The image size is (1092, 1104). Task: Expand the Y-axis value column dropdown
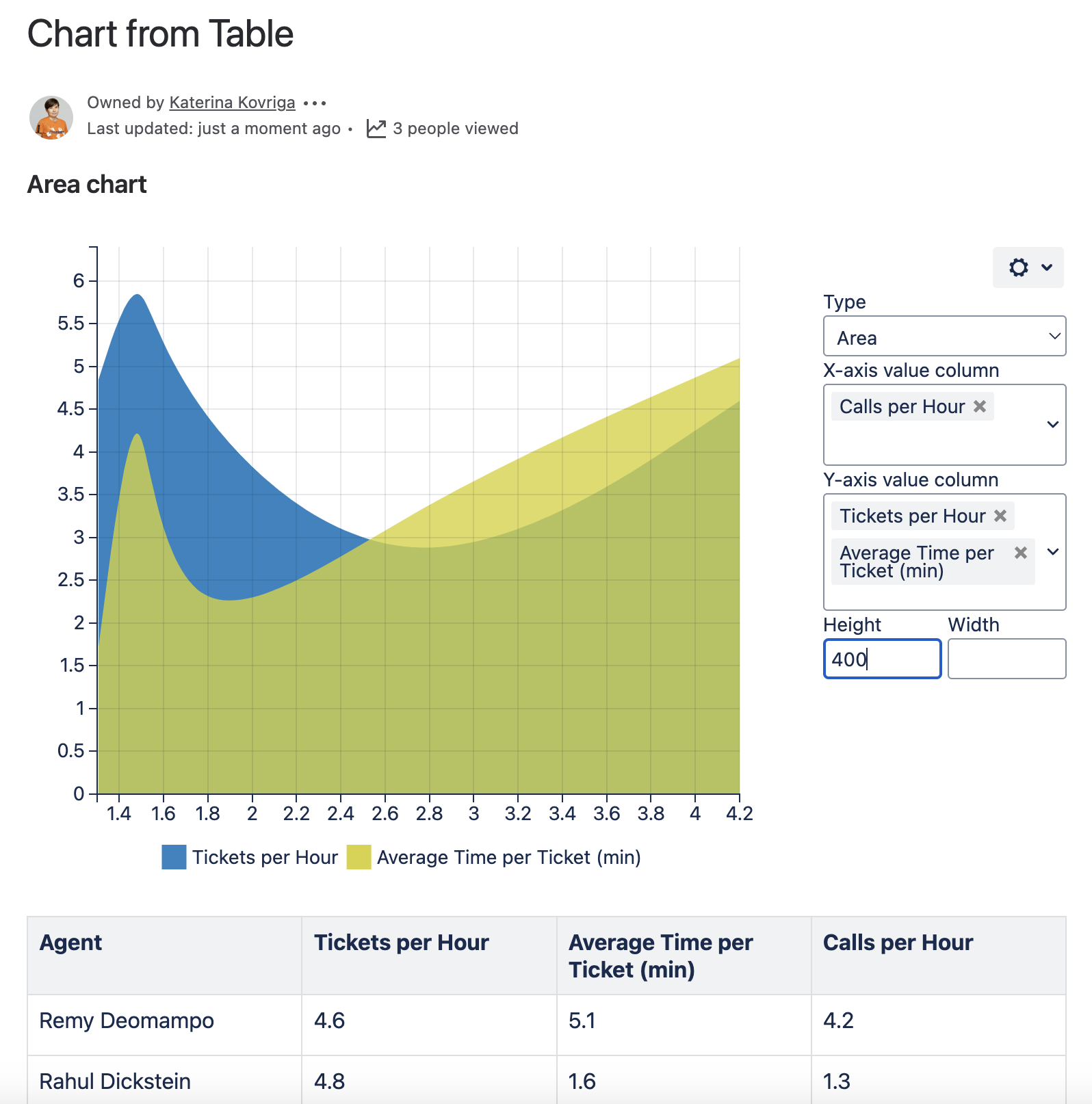click(x=1053, y=552)
